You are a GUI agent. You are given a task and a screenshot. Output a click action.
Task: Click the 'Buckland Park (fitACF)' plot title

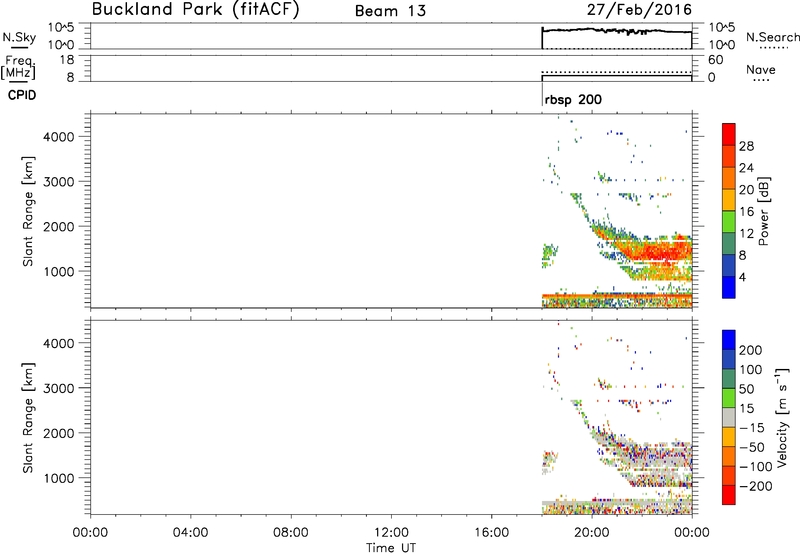[195, 9]
